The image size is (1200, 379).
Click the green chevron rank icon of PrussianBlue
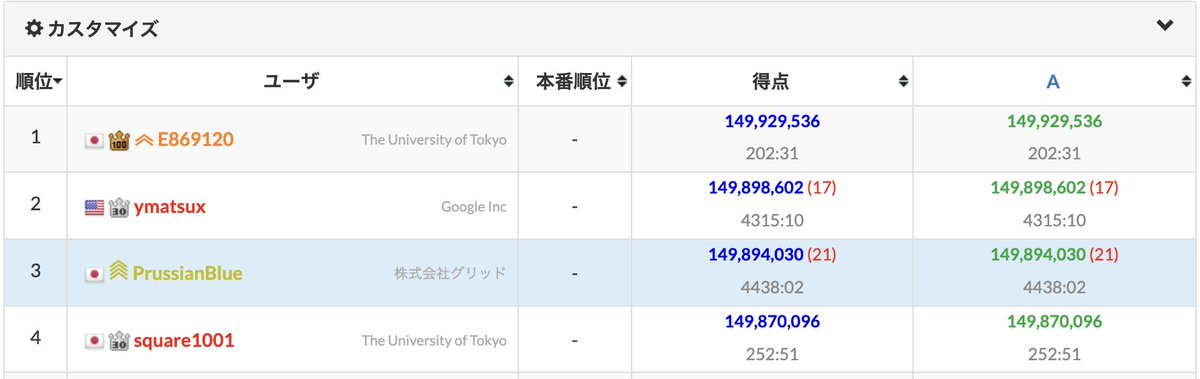click(119, 272)
